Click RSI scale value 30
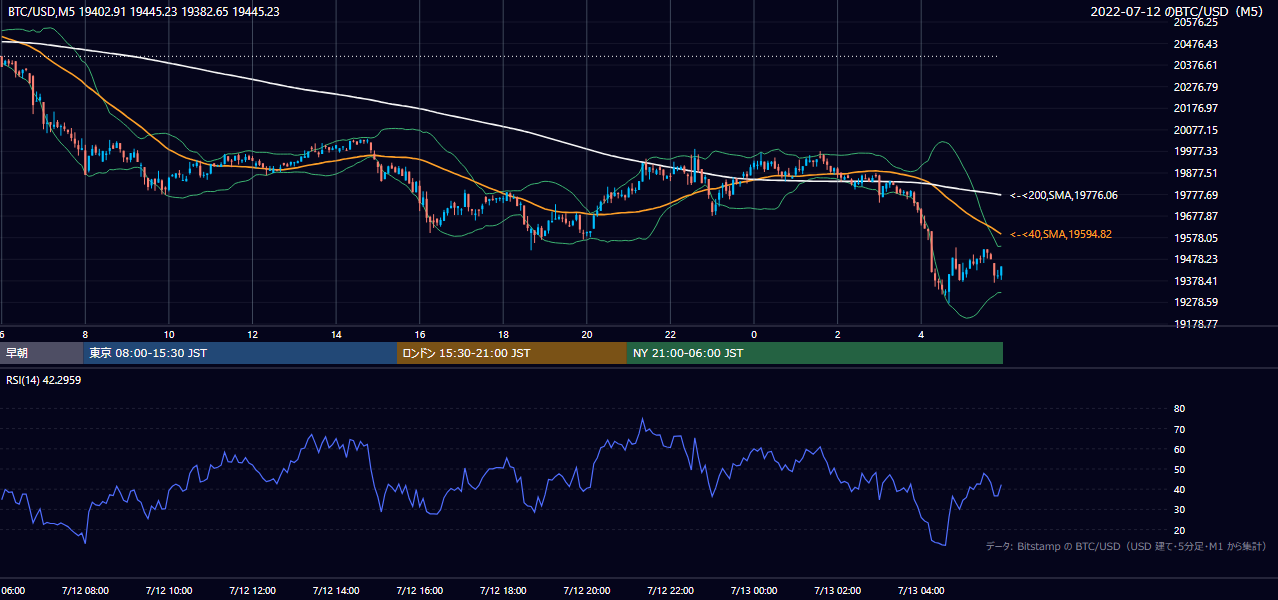Image resolution: width=1278 pixels, height=600 pixels. 1179,510
